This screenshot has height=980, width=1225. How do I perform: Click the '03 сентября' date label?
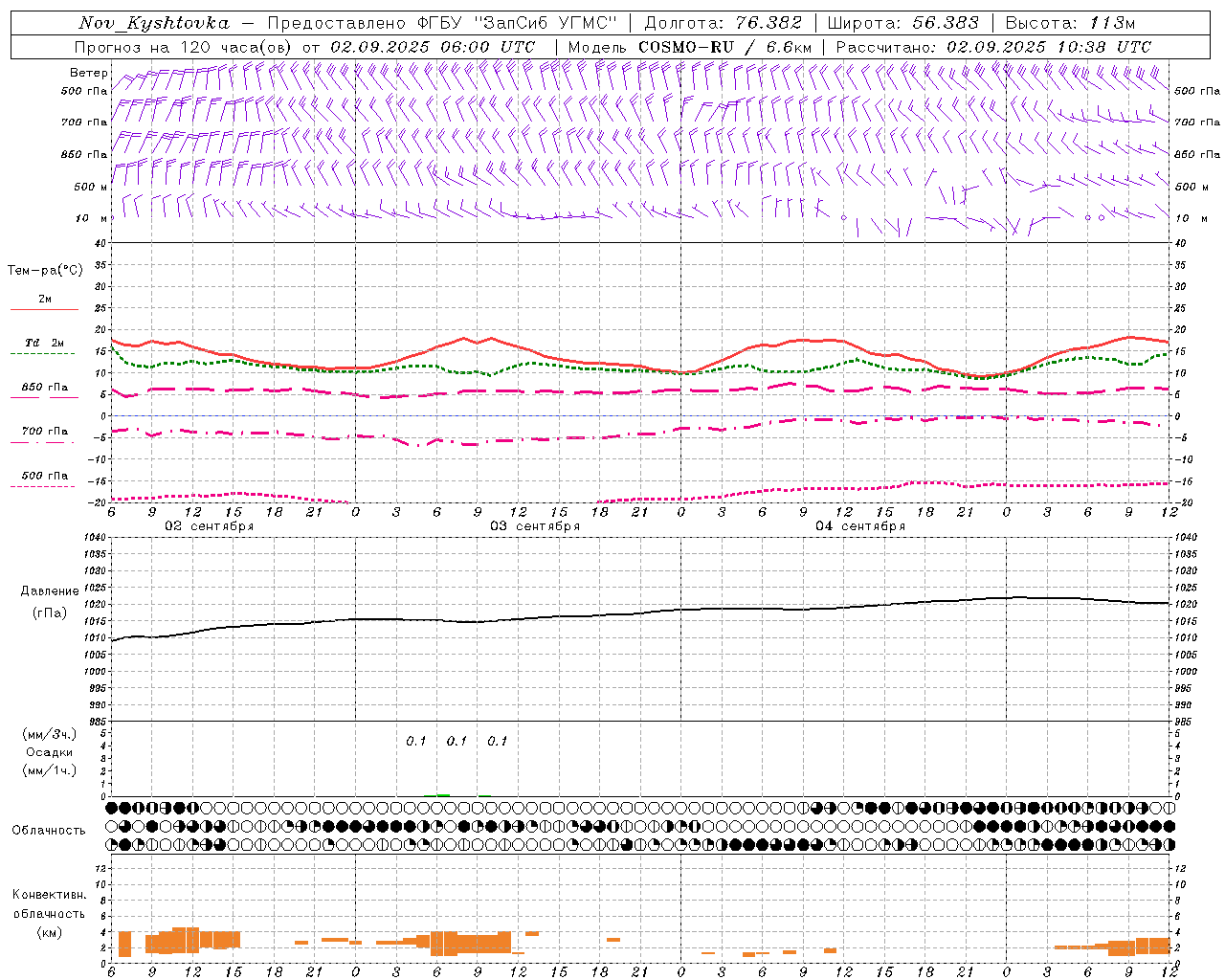click(535, 526)
